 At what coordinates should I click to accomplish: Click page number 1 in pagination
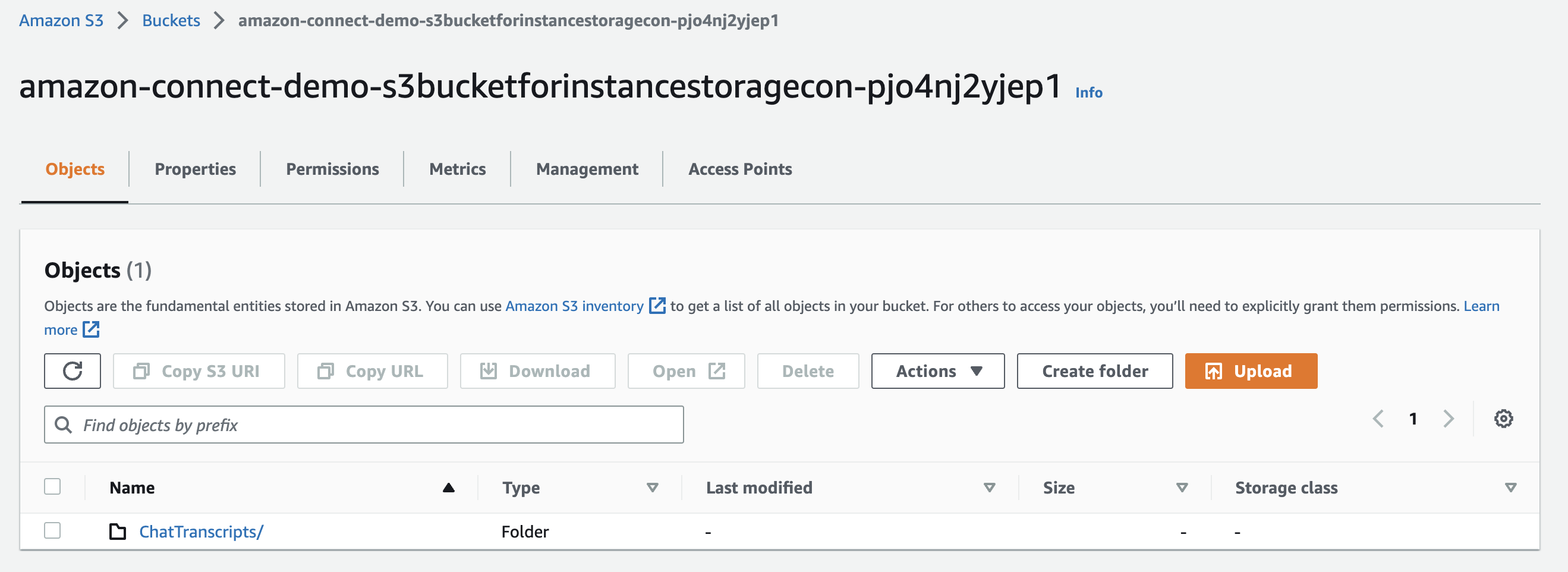click(1413, 419)
